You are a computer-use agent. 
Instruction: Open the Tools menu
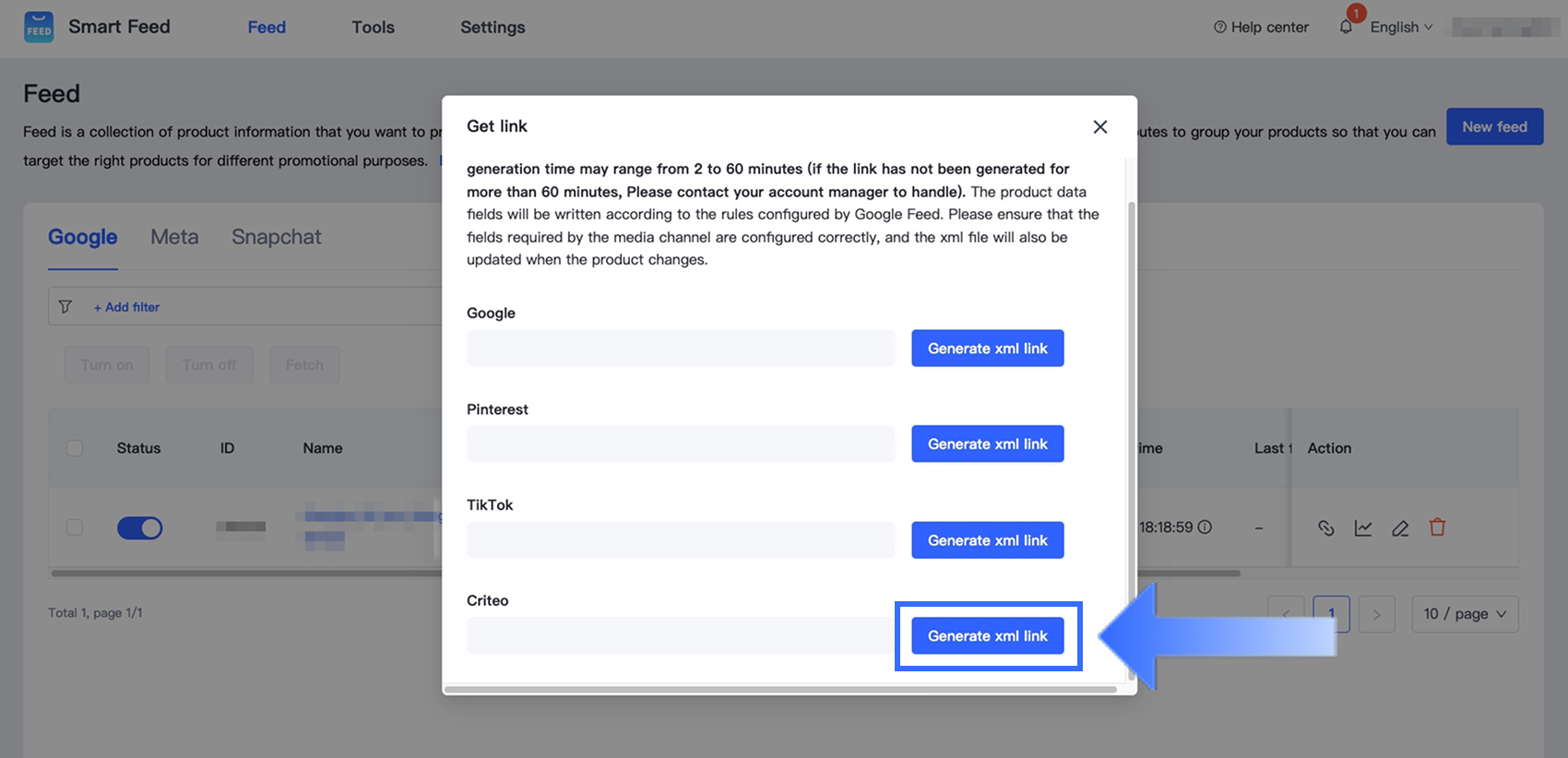pos(373,27)
